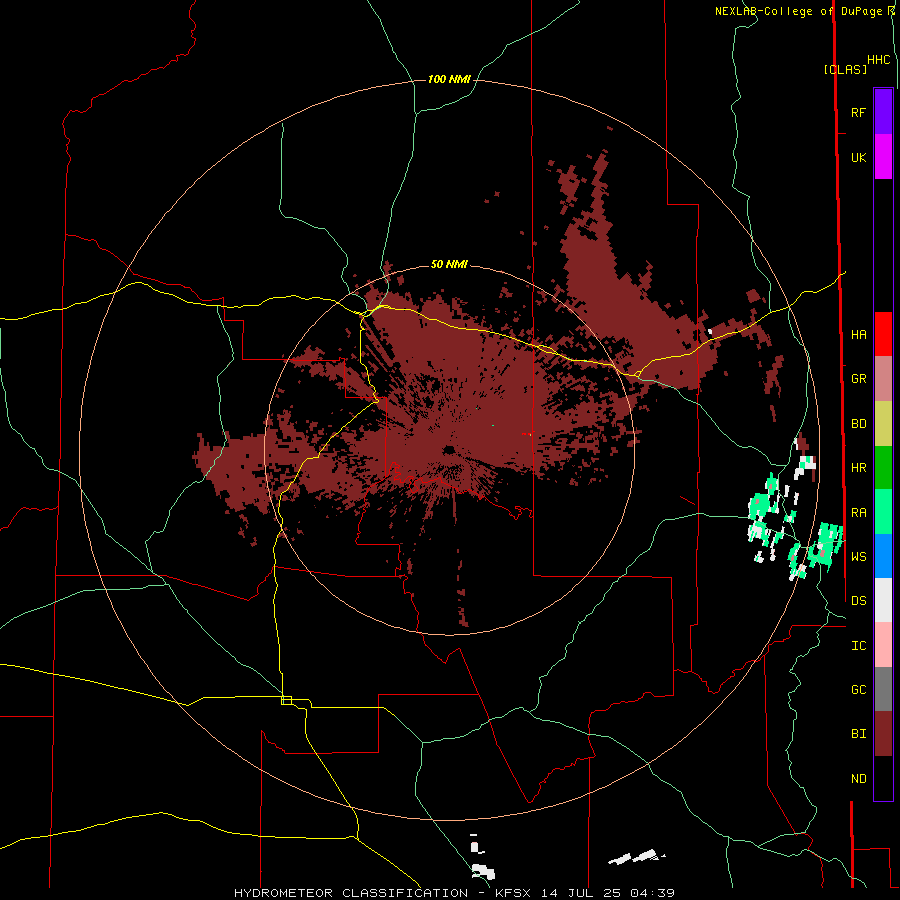The image size is (900, 900).
Task: Click the HYDROMETEOR CLASSIFICATION caption text
Action: pos(351,893)
